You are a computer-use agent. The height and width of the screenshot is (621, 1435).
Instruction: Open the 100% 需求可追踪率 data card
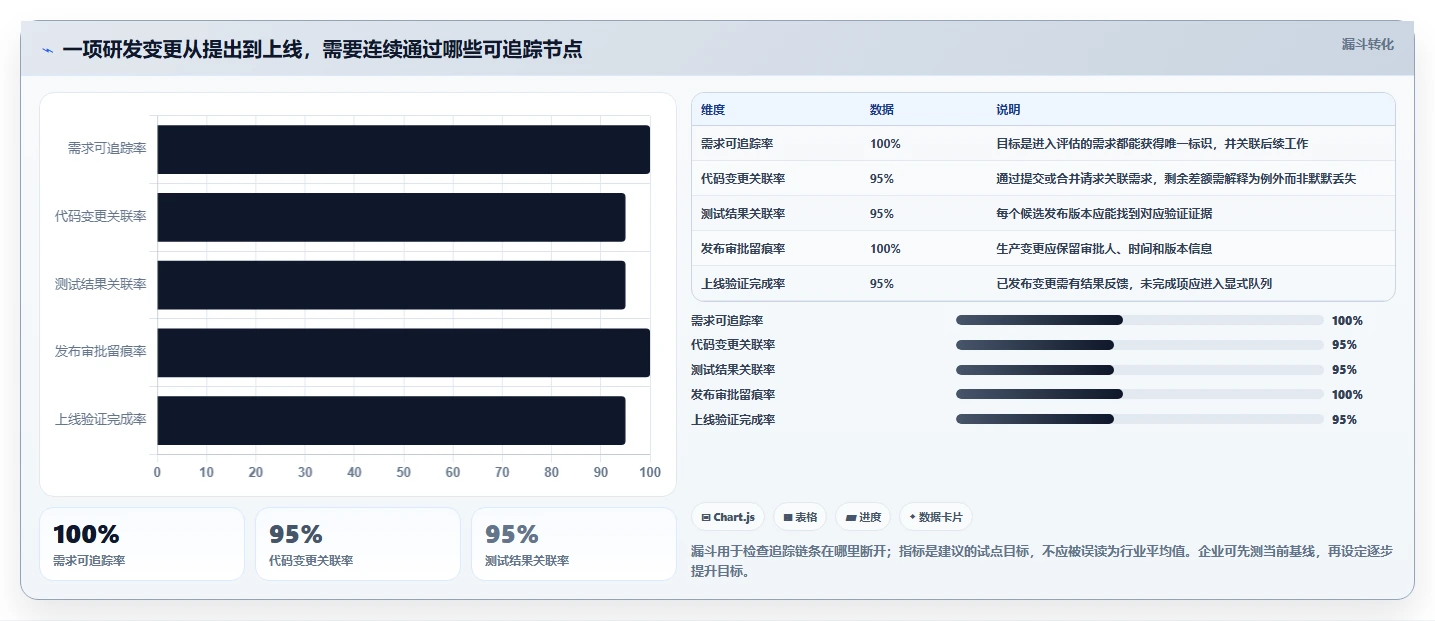point(142,544)
